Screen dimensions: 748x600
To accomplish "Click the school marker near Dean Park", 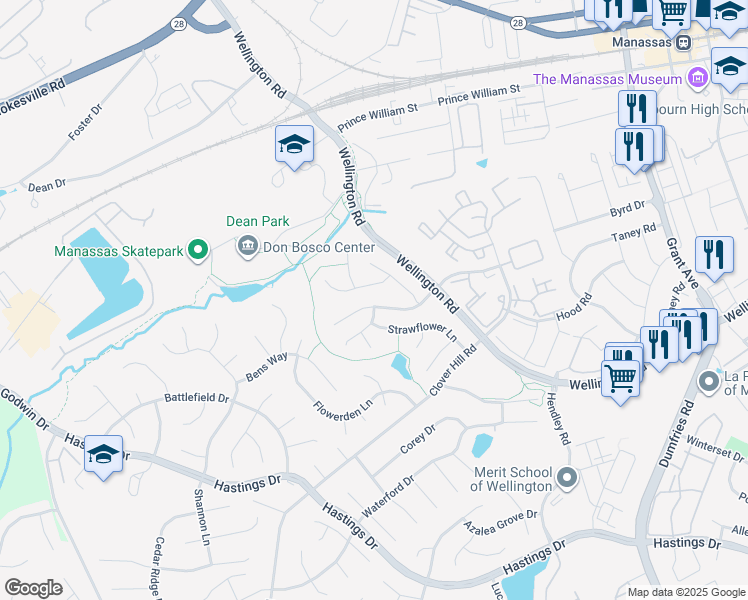I will coord(294,145).
